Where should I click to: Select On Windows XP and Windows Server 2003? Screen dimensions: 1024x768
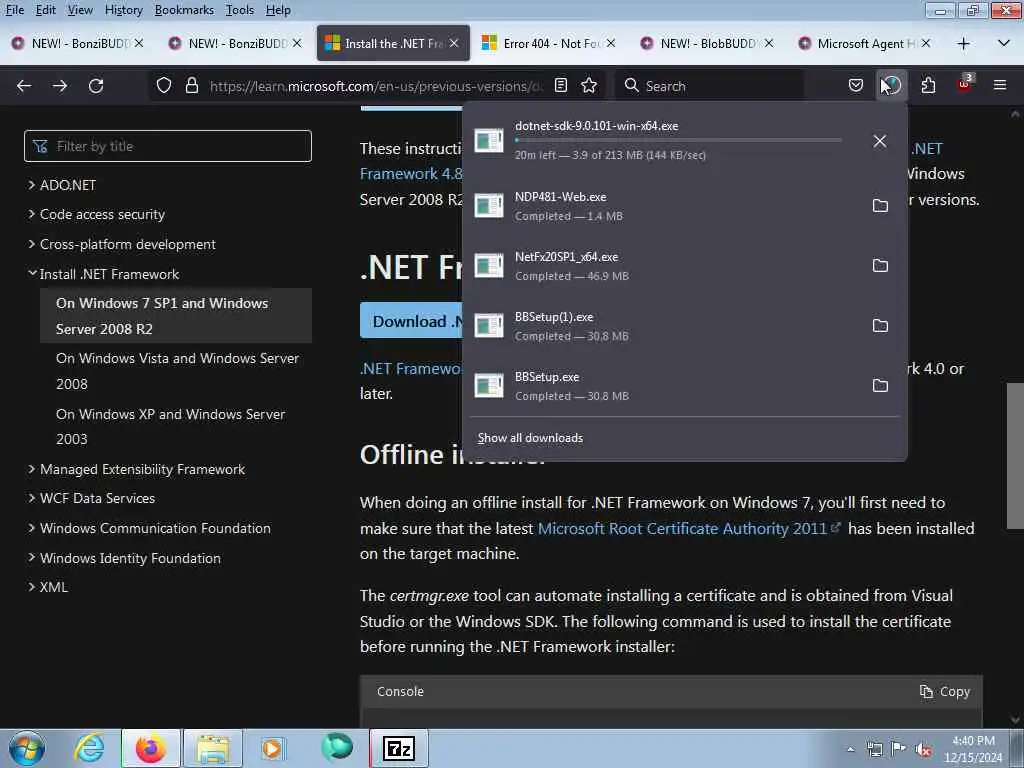click(x=170, y=426)
